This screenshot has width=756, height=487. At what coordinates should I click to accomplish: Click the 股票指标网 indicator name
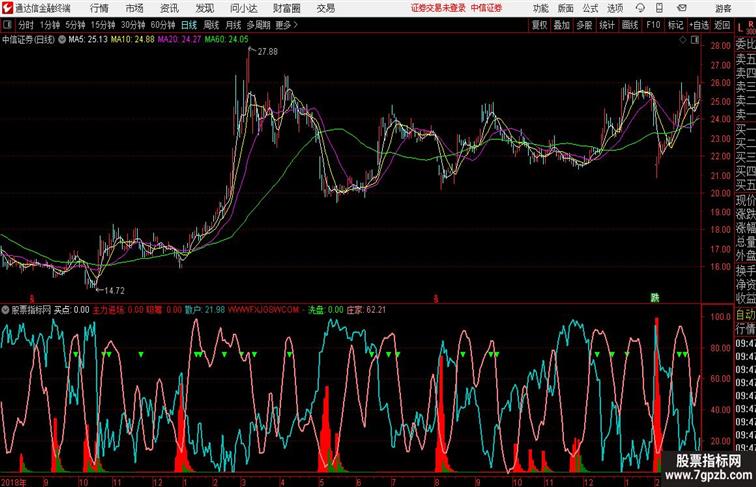31,310
